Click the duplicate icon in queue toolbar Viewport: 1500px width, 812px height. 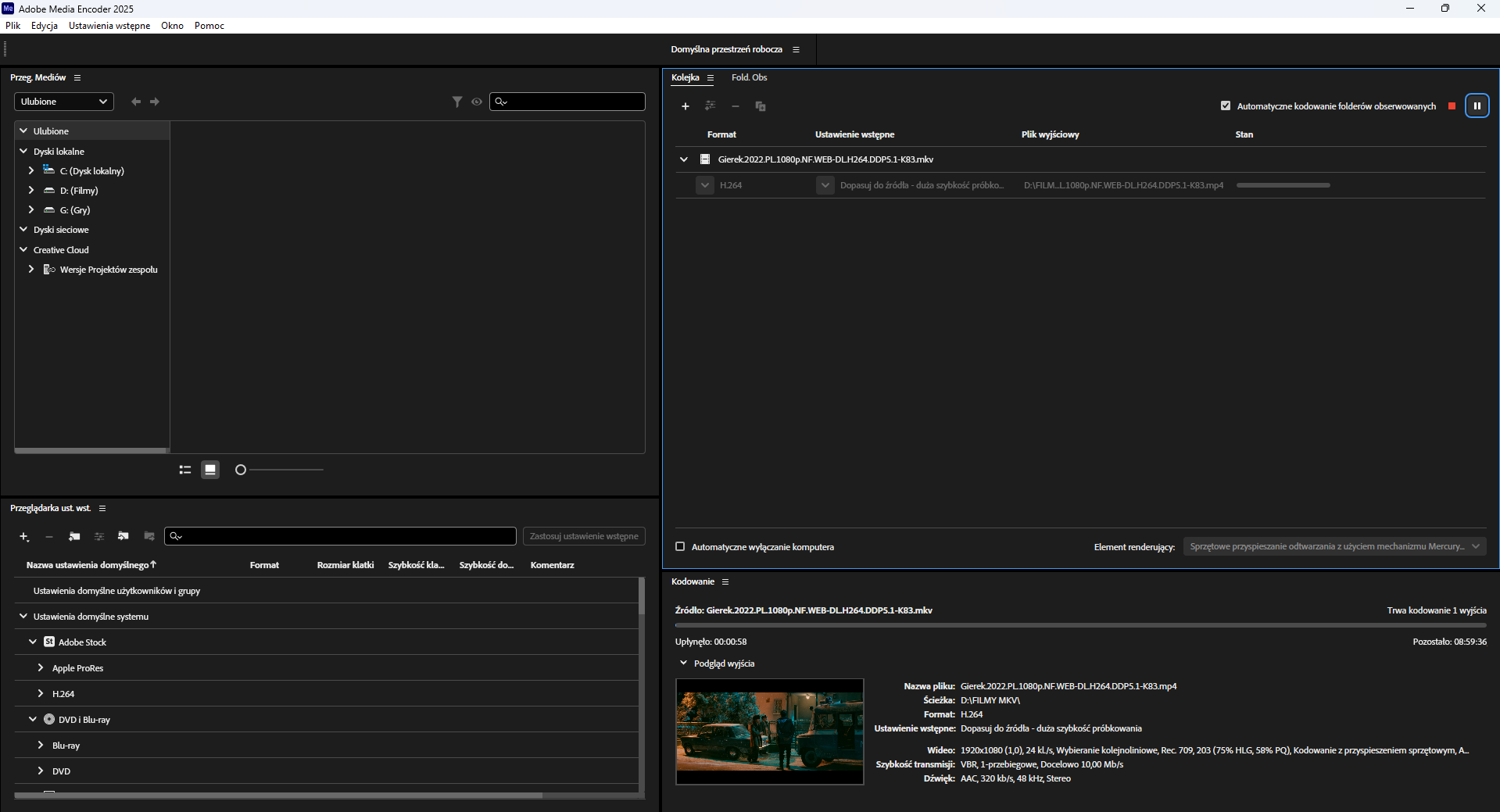[x=760, y=106]
